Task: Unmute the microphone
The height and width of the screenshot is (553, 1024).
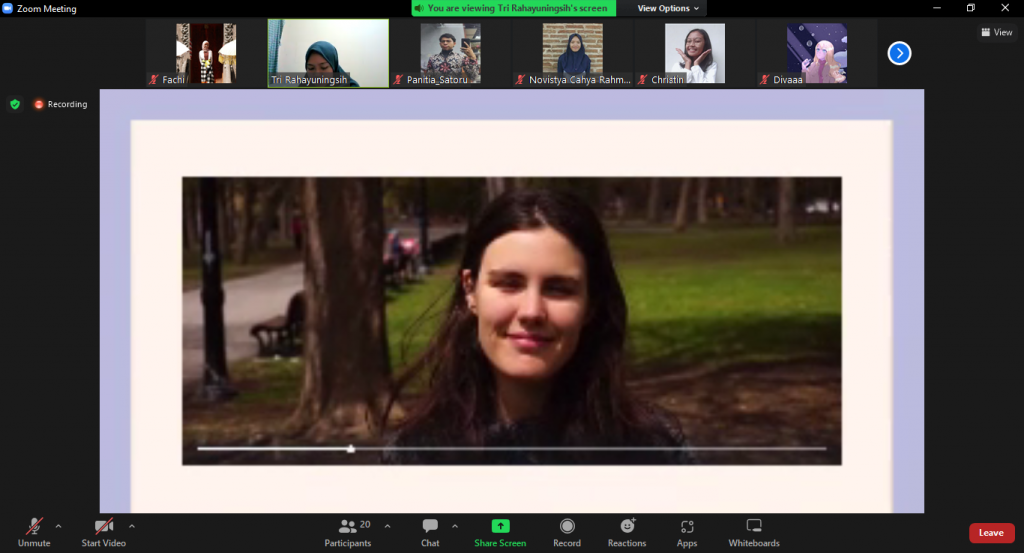Action: (34, 531)
